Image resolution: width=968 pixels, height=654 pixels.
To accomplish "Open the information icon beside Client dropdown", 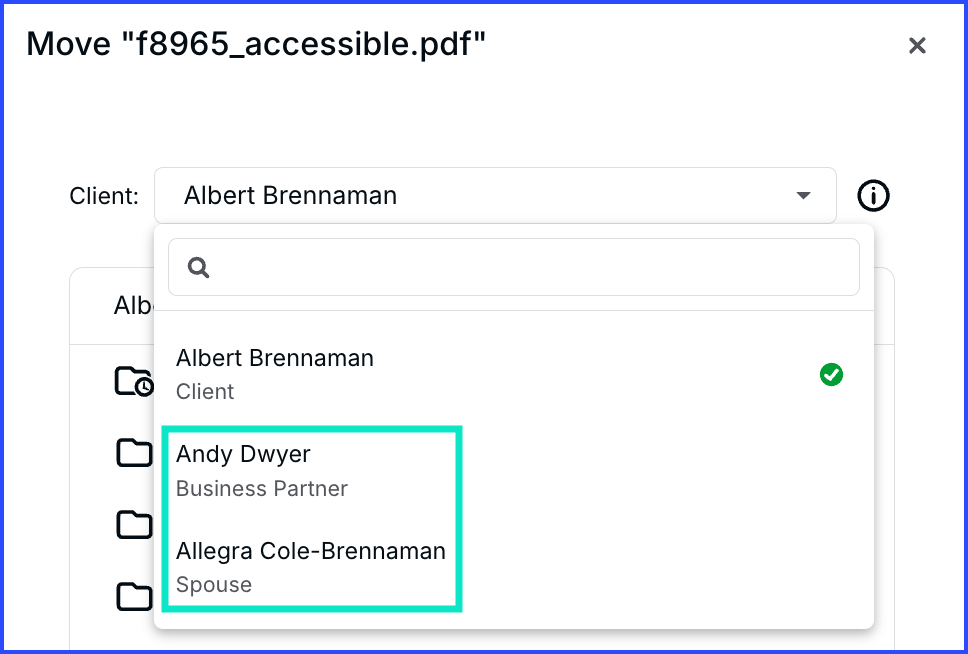I will (x=873, y=196).
